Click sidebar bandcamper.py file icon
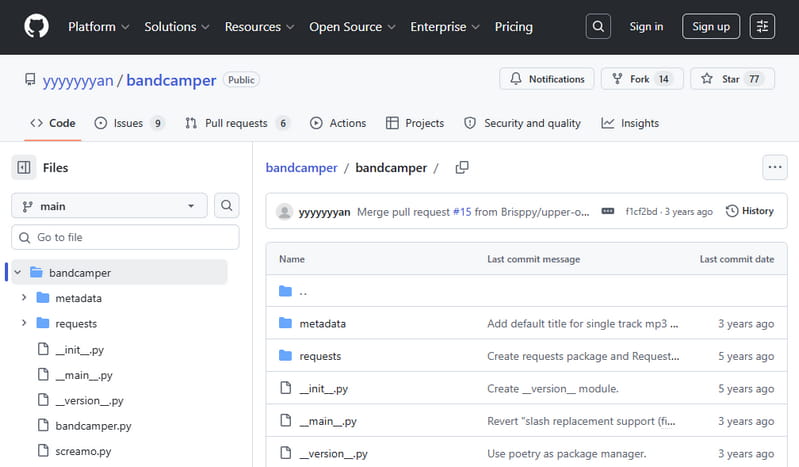 [43, 425]
